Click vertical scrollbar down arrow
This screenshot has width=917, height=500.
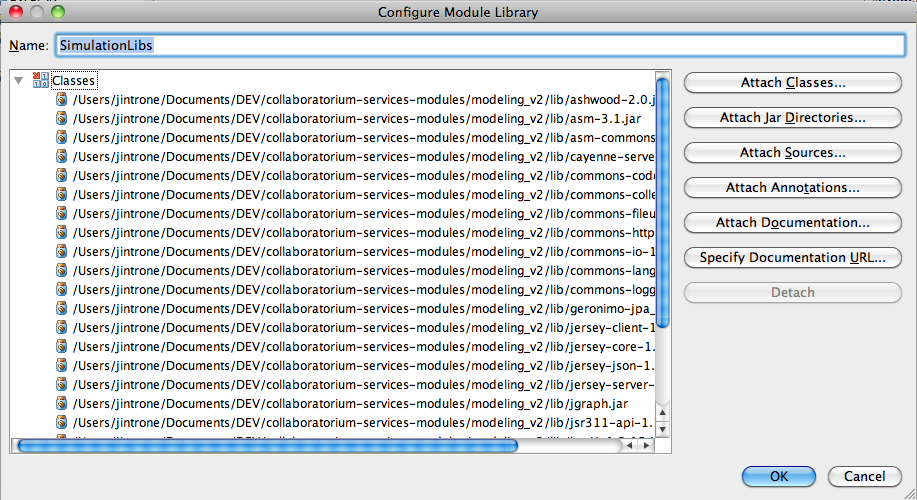click(663, 430)
